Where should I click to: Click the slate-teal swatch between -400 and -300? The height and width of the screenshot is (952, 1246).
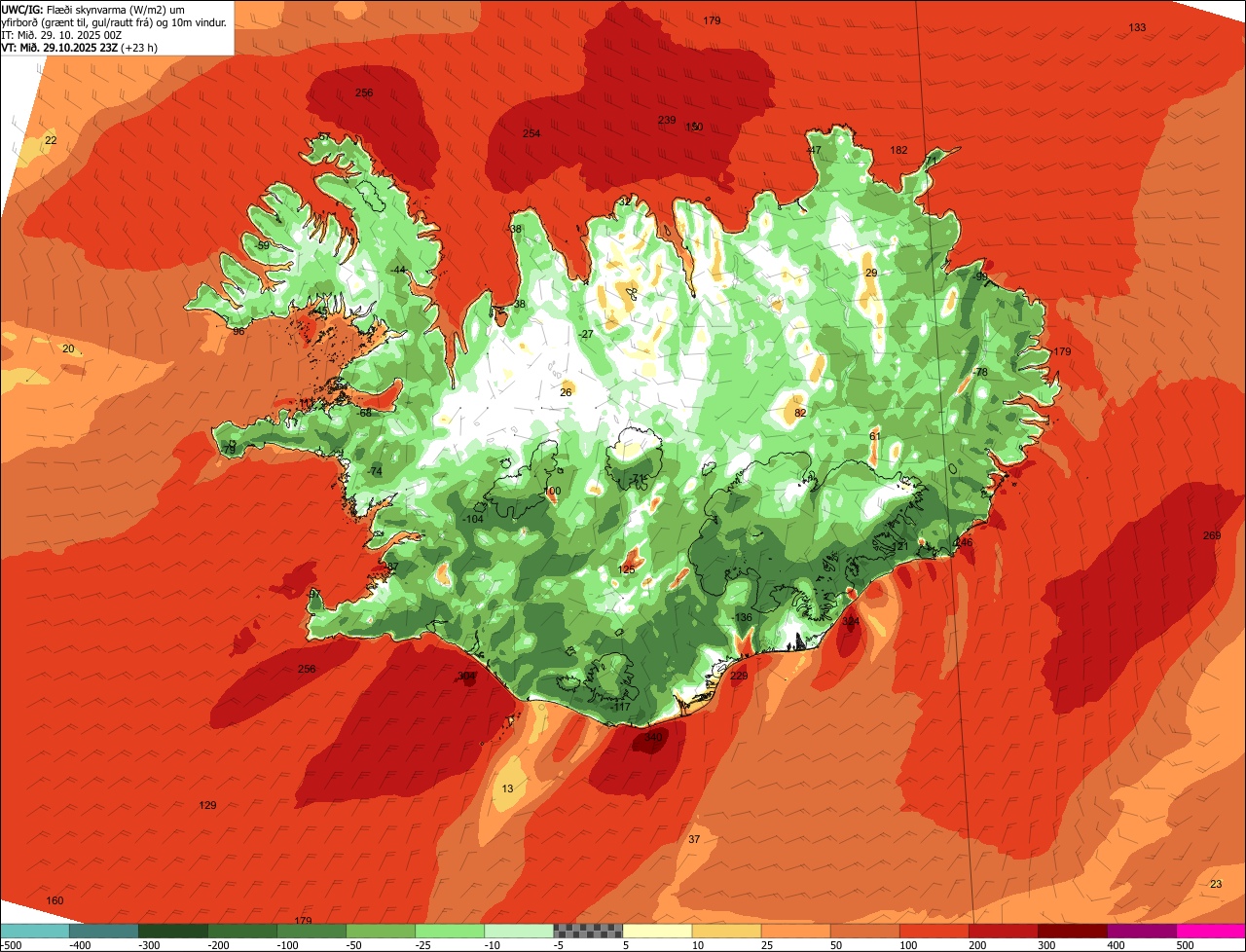tap(103, 931)
